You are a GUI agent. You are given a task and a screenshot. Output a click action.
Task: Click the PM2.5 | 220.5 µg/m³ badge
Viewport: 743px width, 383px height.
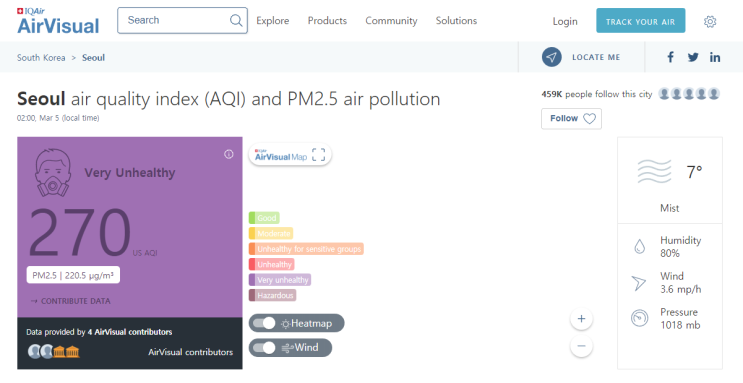click(73, 275)
